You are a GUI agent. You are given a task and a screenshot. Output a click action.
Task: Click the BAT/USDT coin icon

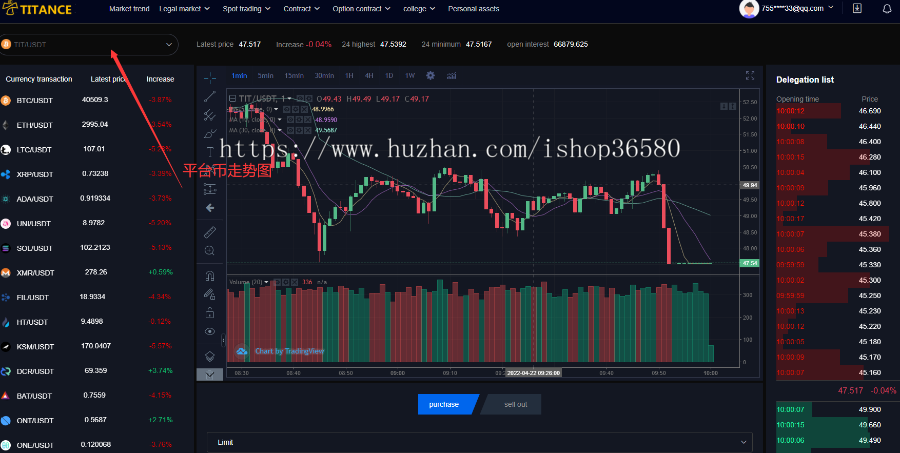(6, 396)
